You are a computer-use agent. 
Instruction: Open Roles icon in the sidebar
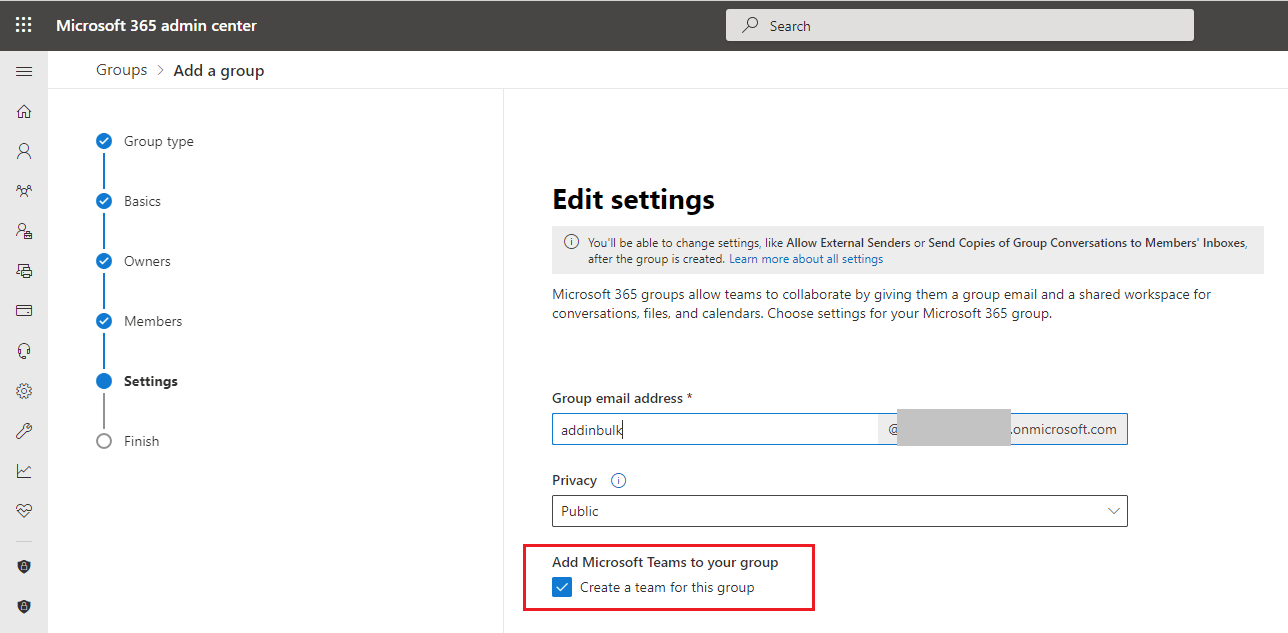pyautogui.click(x=24, y=230)
